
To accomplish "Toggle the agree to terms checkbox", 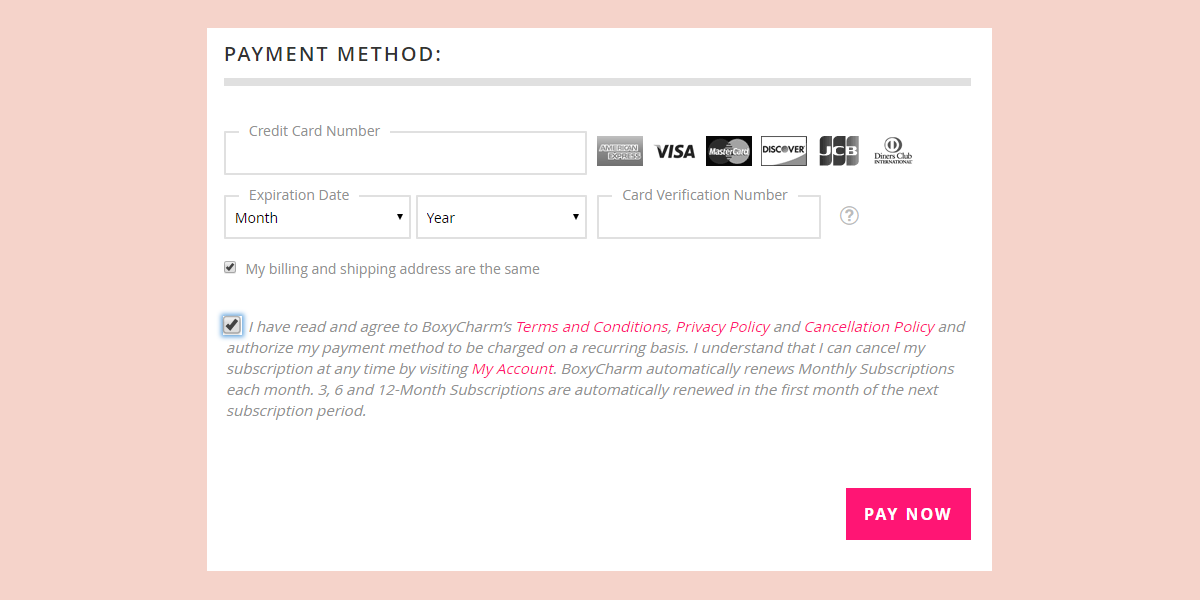I will pos(232,325).
